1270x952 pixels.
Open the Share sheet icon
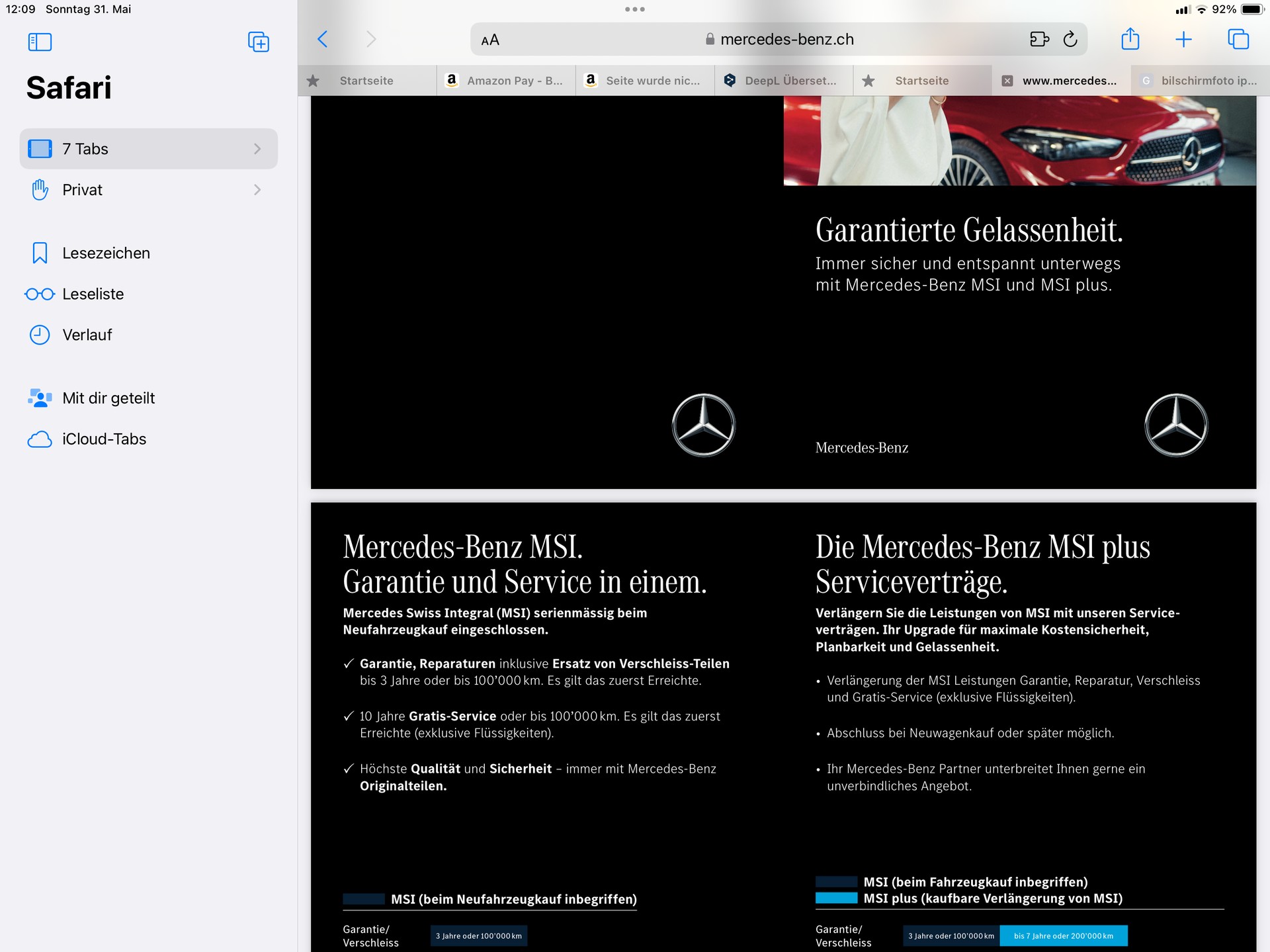[1130, 39]
